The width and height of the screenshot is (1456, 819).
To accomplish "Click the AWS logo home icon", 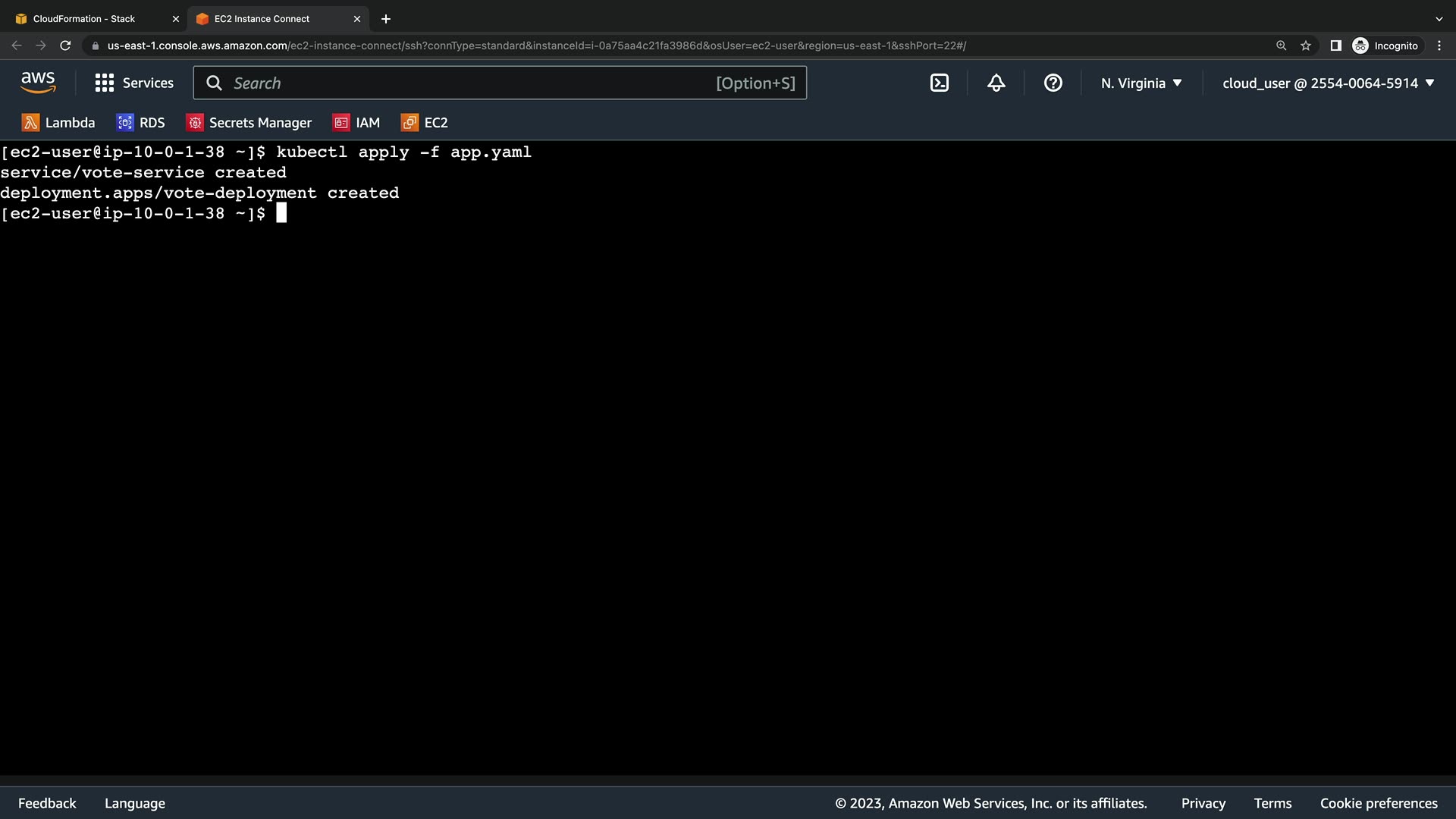I will pyautogui.click(x=38, y=83).
